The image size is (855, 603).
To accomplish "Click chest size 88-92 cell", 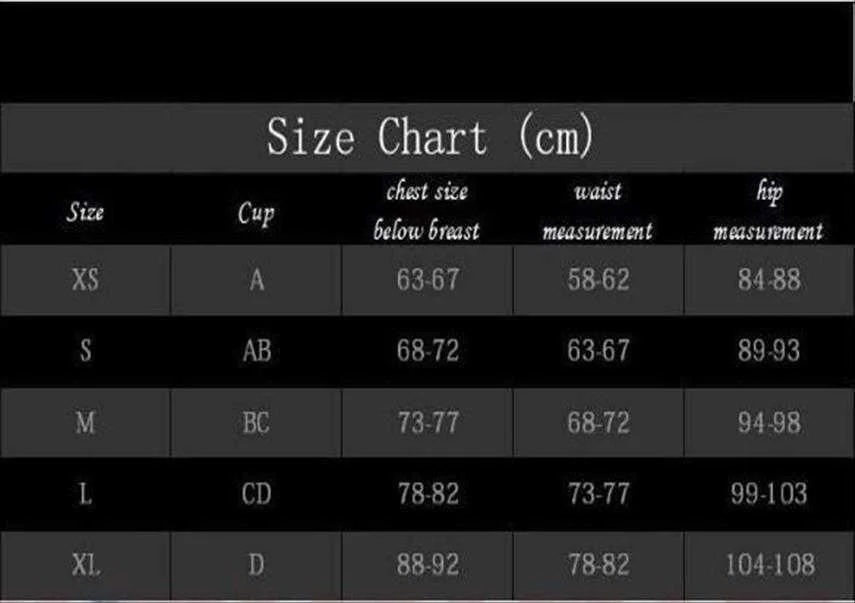I will 428,566.
